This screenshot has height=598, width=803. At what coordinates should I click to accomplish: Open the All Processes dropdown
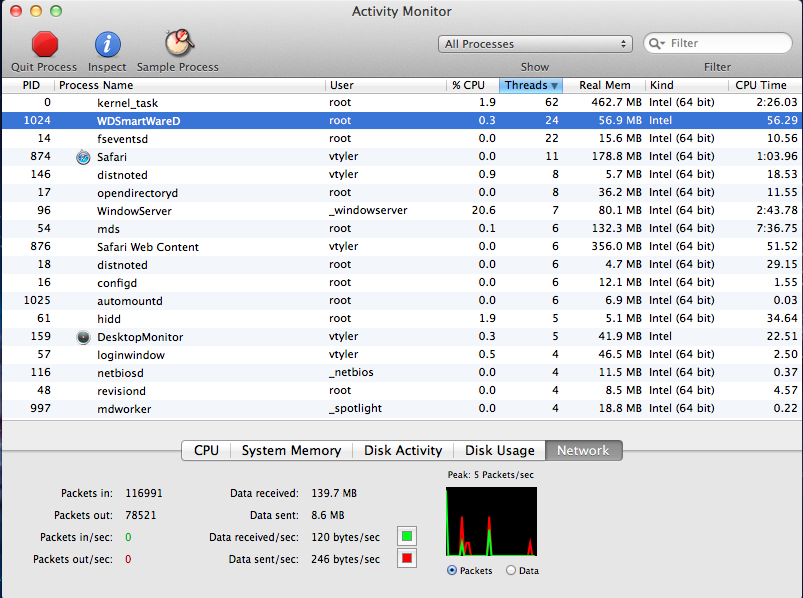pyautogui.click(x=535, y=44)
